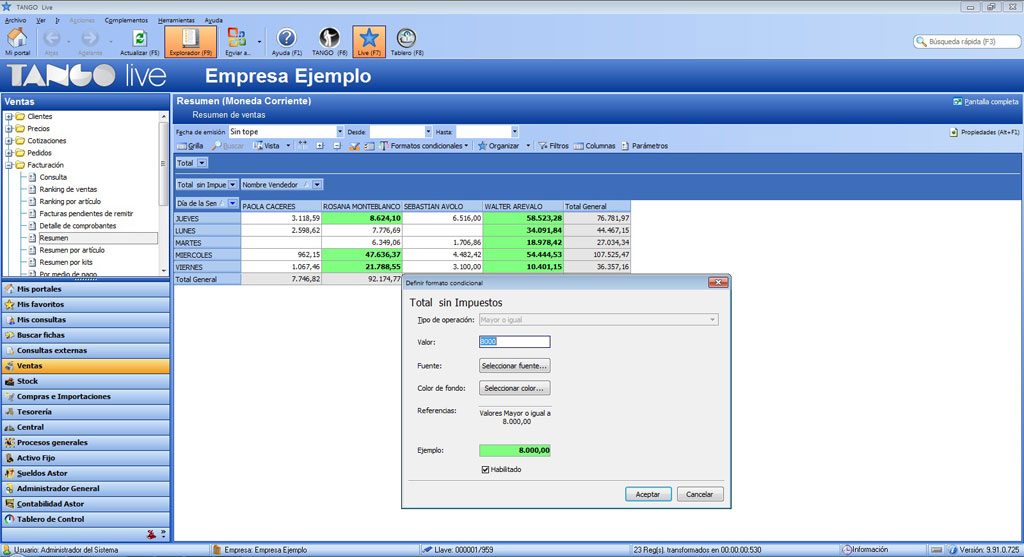Open Parámetros toolbar button

(644, 146)
